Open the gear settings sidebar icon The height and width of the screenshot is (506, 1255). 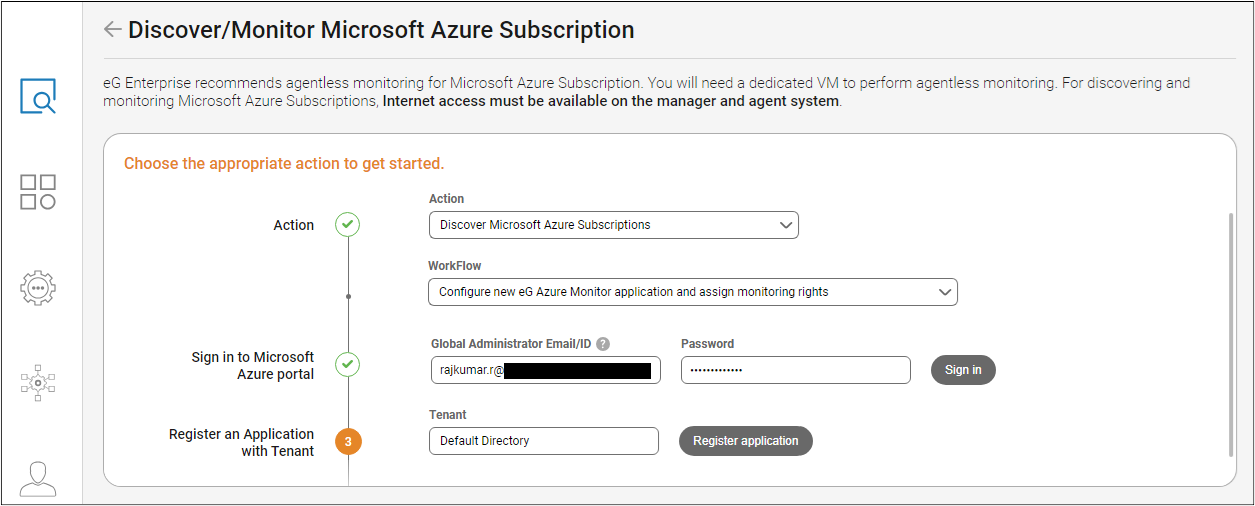tap(38, 287)
